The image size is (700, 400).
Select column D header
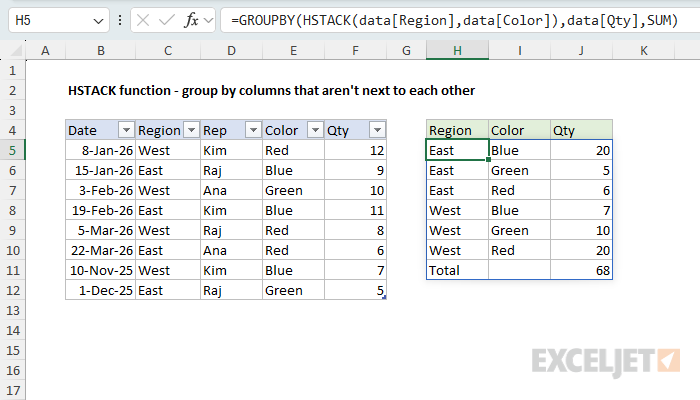231,50
